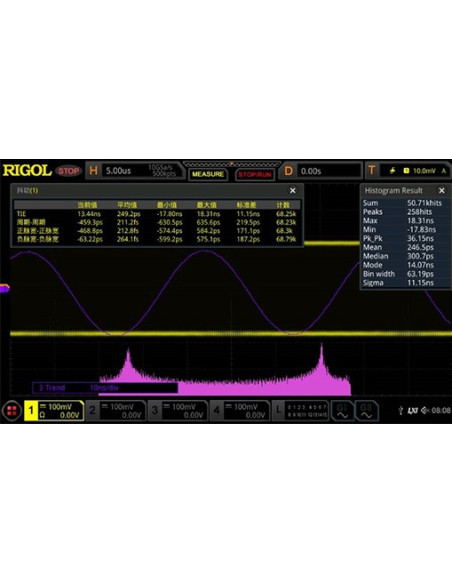Open the clock showing 08:08

442,410
